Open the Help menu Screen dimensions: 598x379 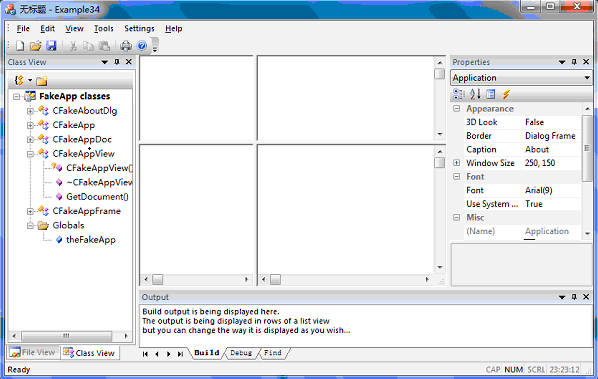tap(174, 29)
